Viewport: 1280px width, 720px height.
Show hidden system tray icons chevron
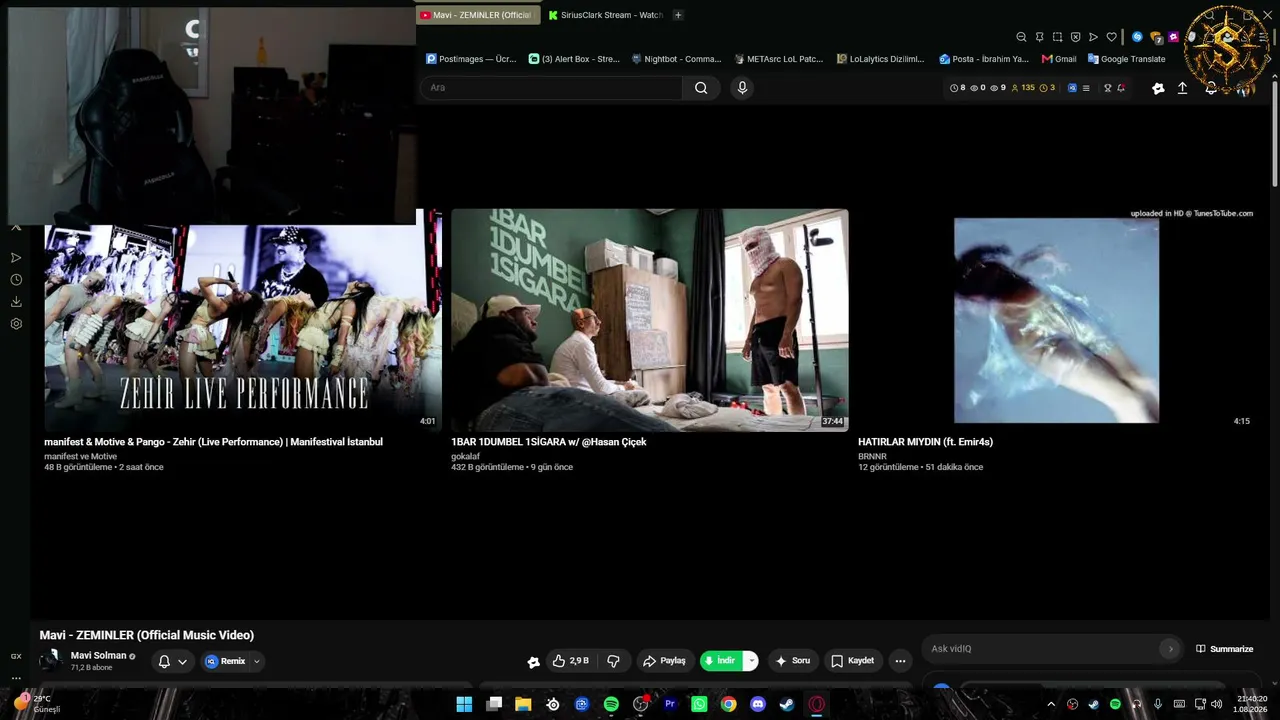click(x=1051, y=704)
